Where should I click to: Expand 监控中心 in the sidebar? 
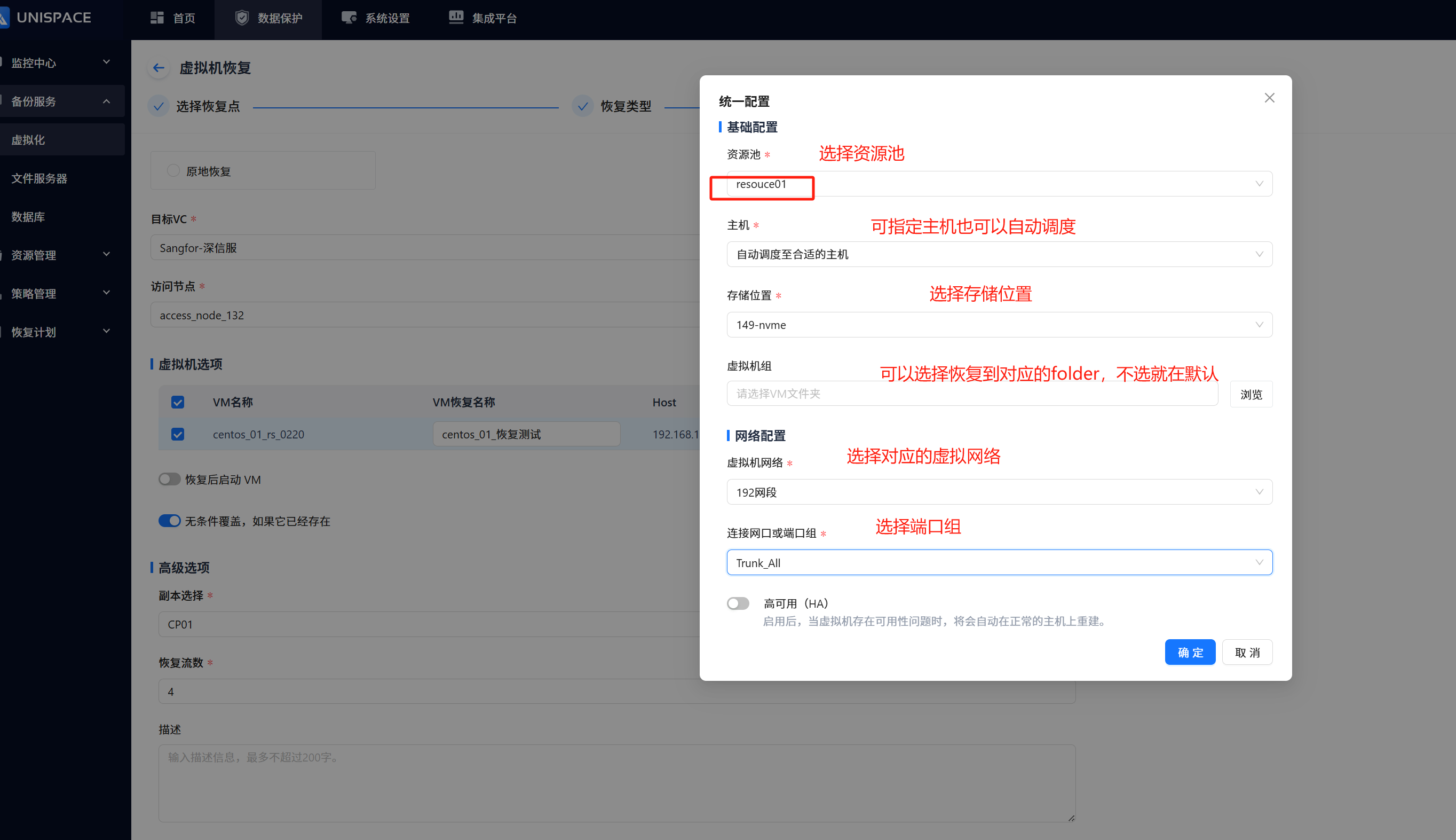point(58,62)
